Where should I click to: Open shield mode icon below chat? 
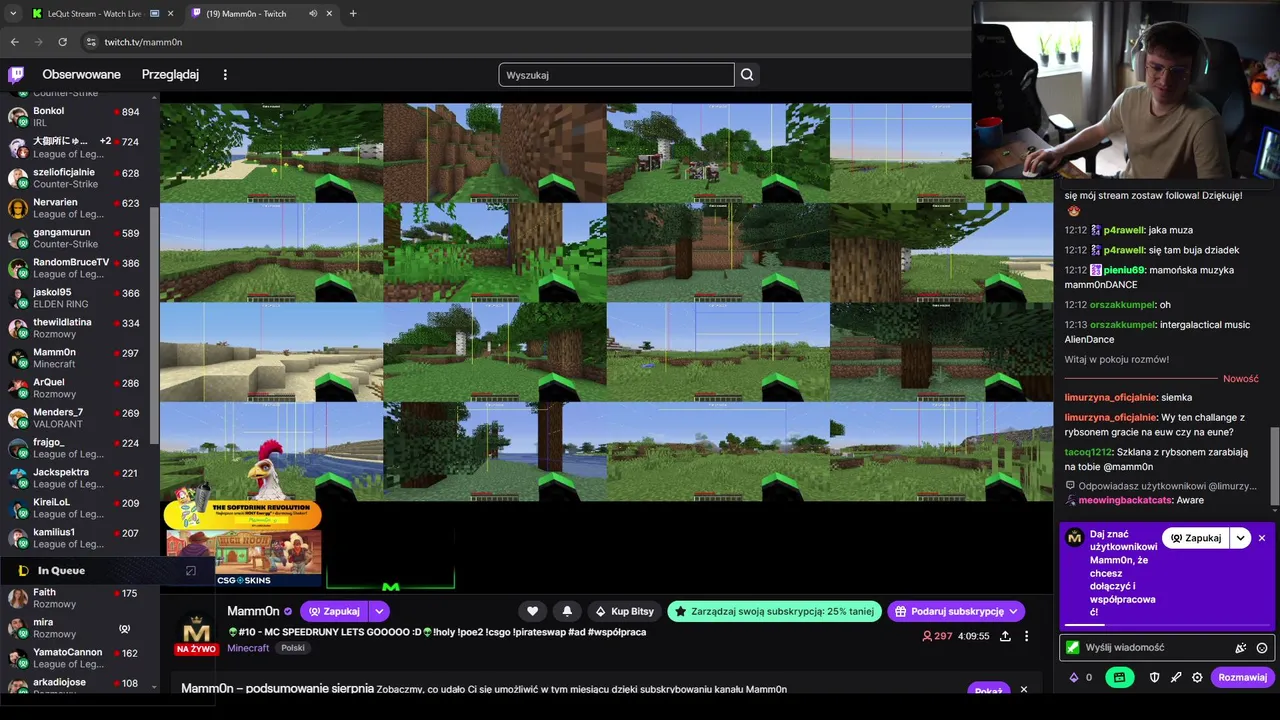click(x=1154, y=677)
